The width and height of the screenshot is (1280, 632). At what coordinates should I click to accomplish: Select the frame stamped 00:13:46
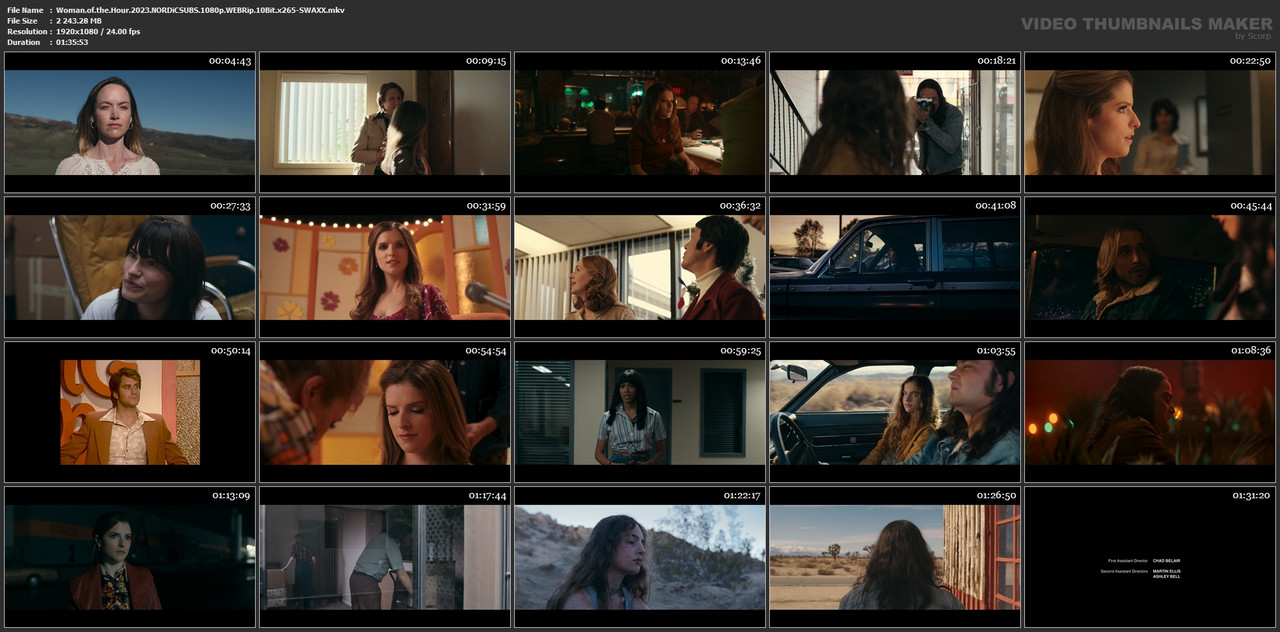(x=640, y=122)
